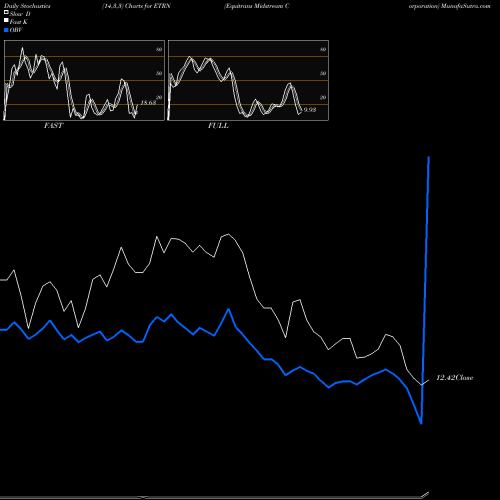Select the '(14,3,3) Charts for ETRN' text

point(136,6)
